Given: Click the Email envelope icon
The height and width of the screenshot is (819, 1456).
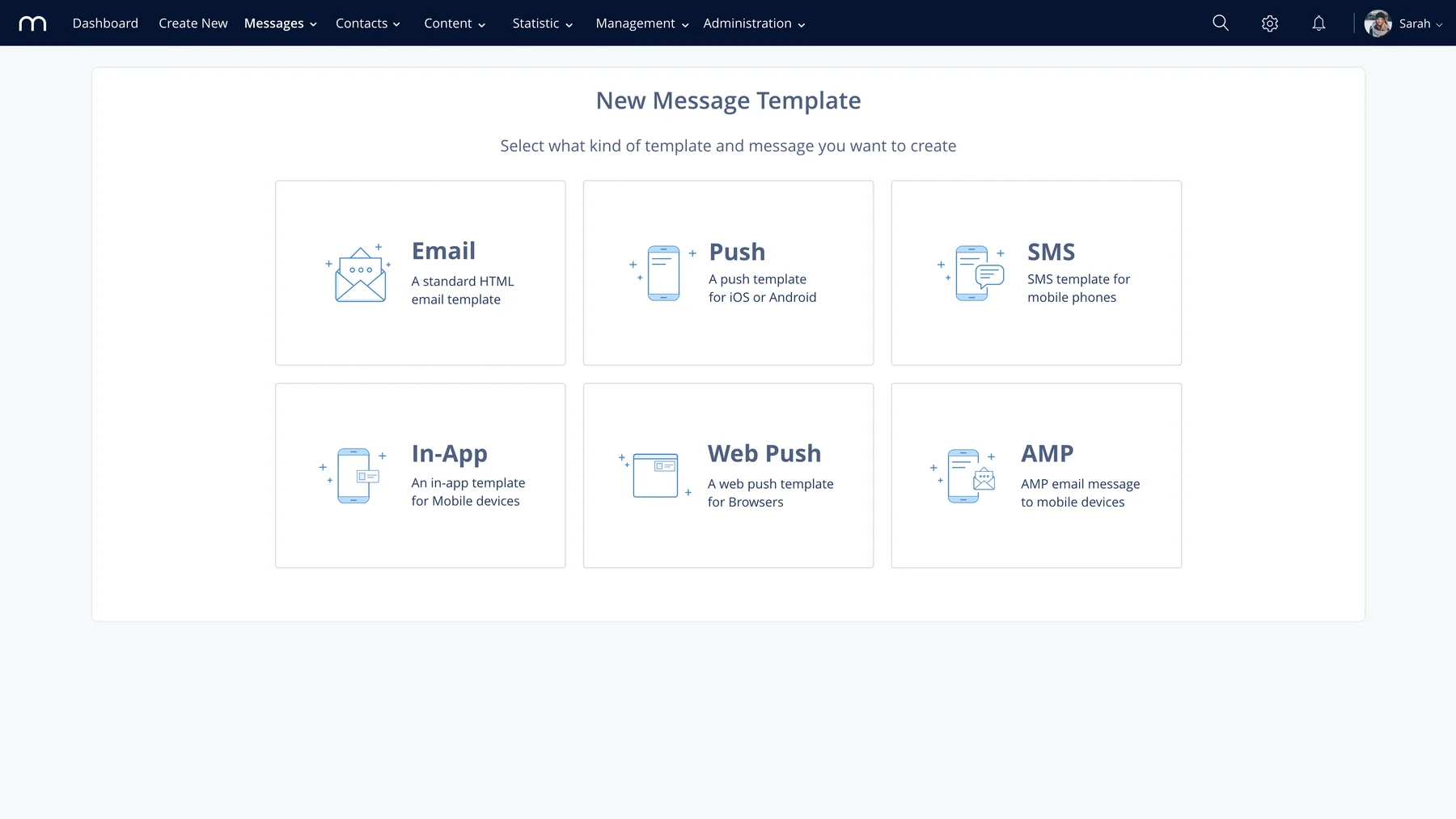Looking at the screenshot, I should click(359, 274).
